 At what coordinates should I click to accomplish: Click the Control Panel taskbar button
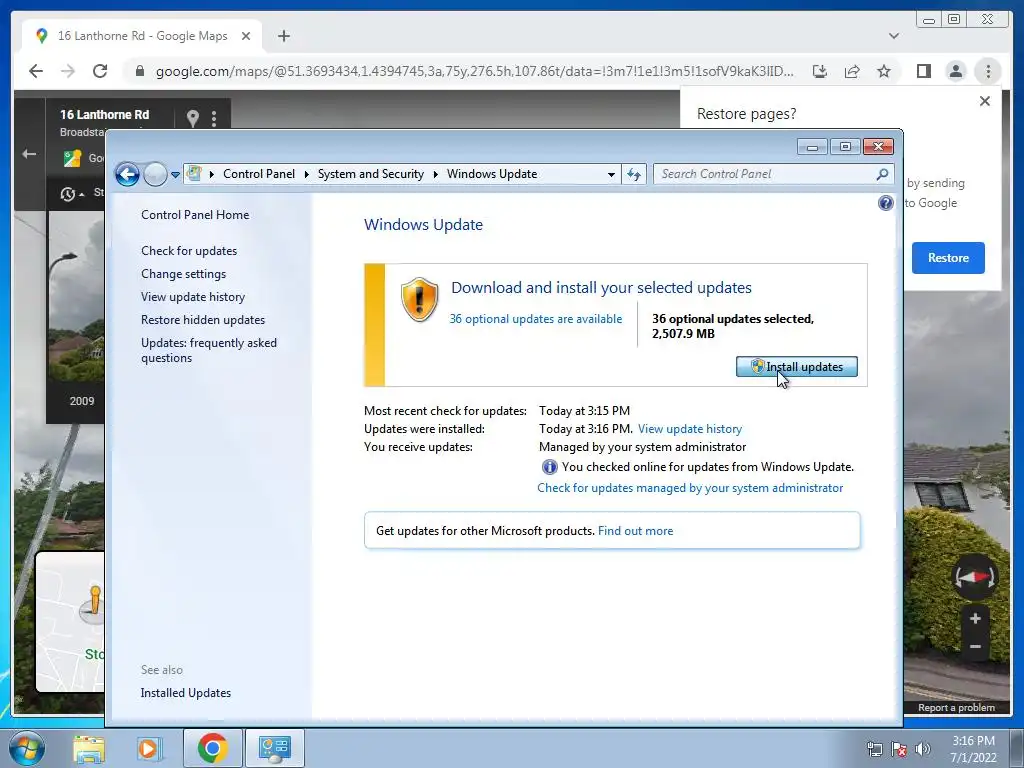pyautogui.click(x=274, y=748)
